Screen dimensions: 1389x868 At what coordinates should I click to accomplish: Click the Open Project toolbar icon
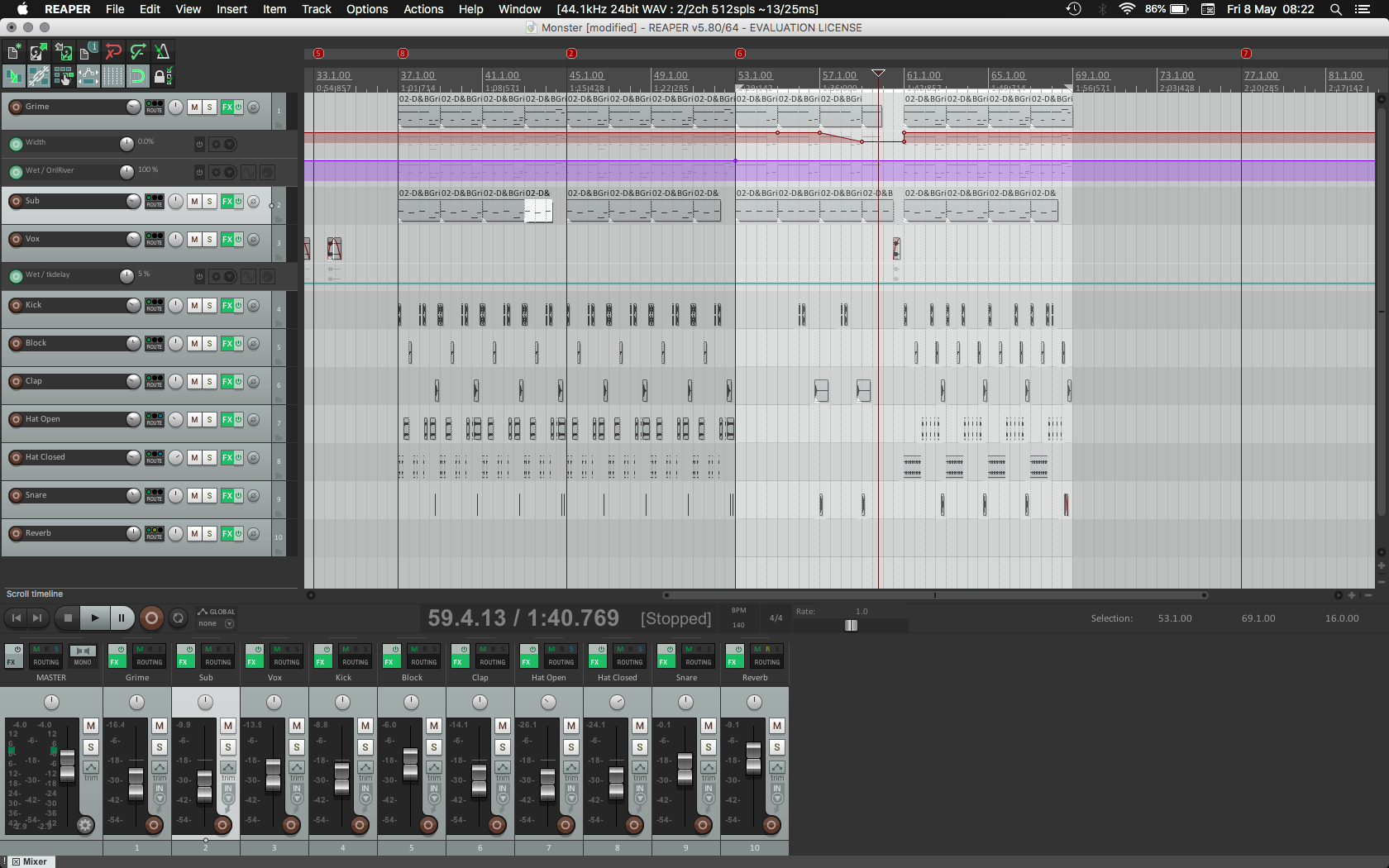click(x=38, y=52)
